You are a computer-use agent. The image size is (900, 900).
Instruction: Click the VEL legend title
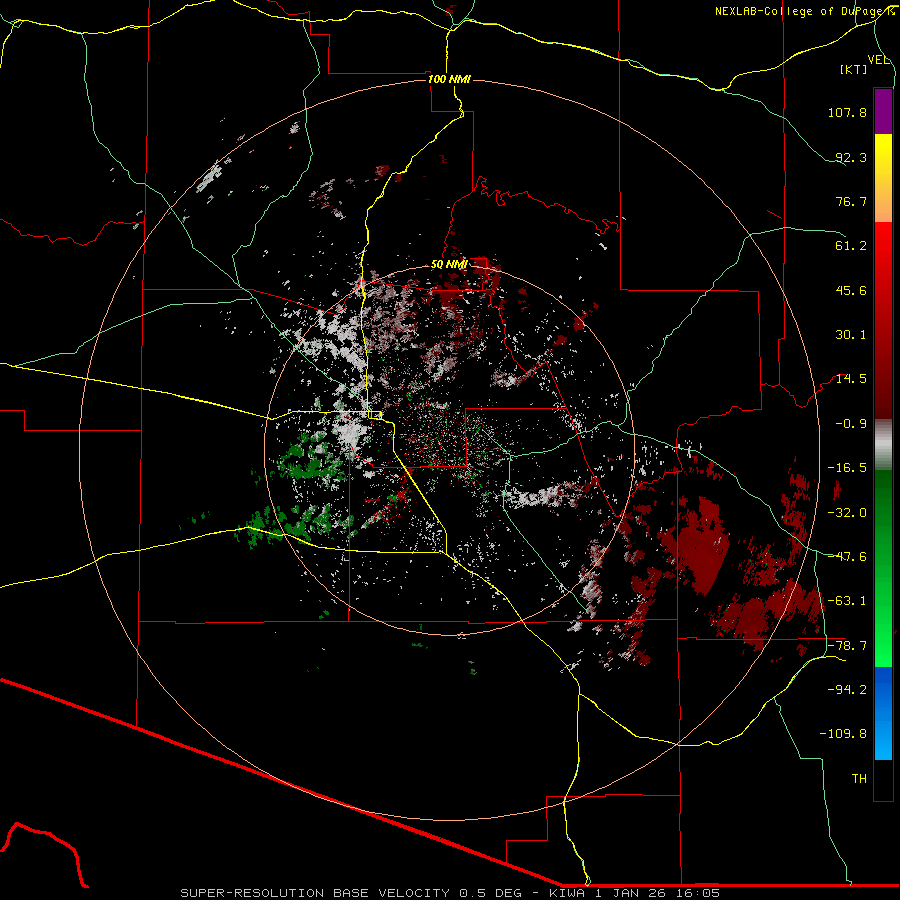click(x=878, y=60)
